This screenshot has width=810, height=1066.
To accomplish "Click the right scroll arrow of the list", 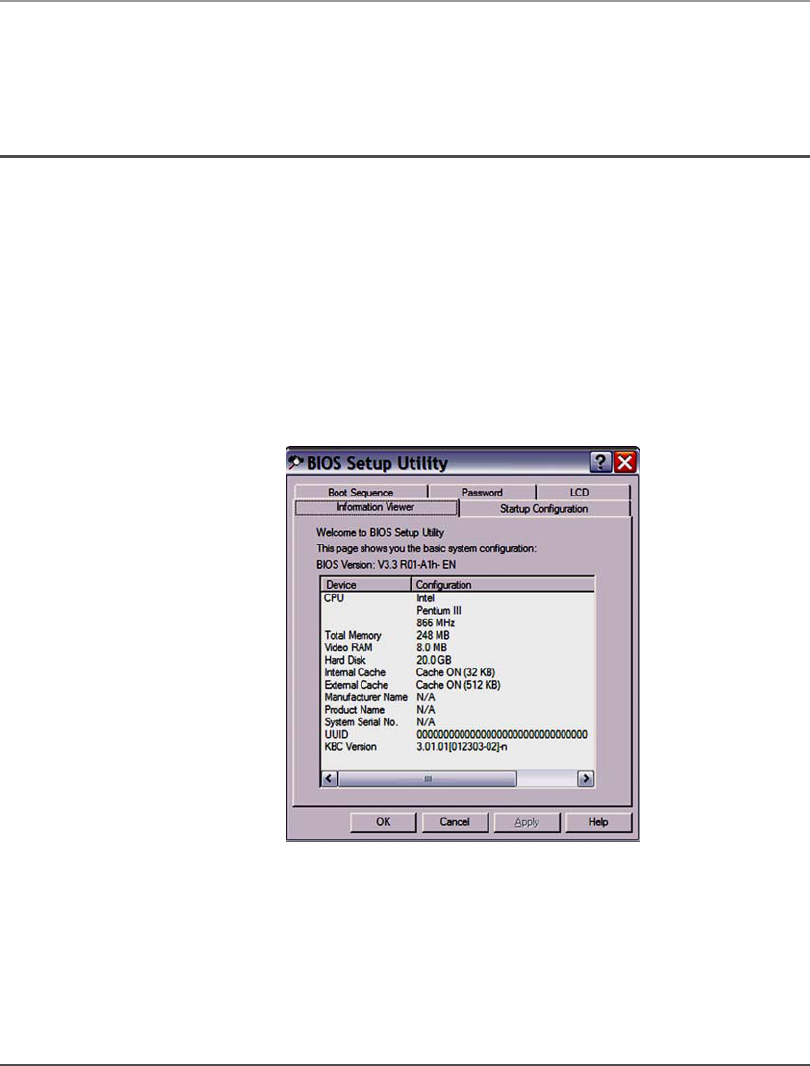I will 586,778.
